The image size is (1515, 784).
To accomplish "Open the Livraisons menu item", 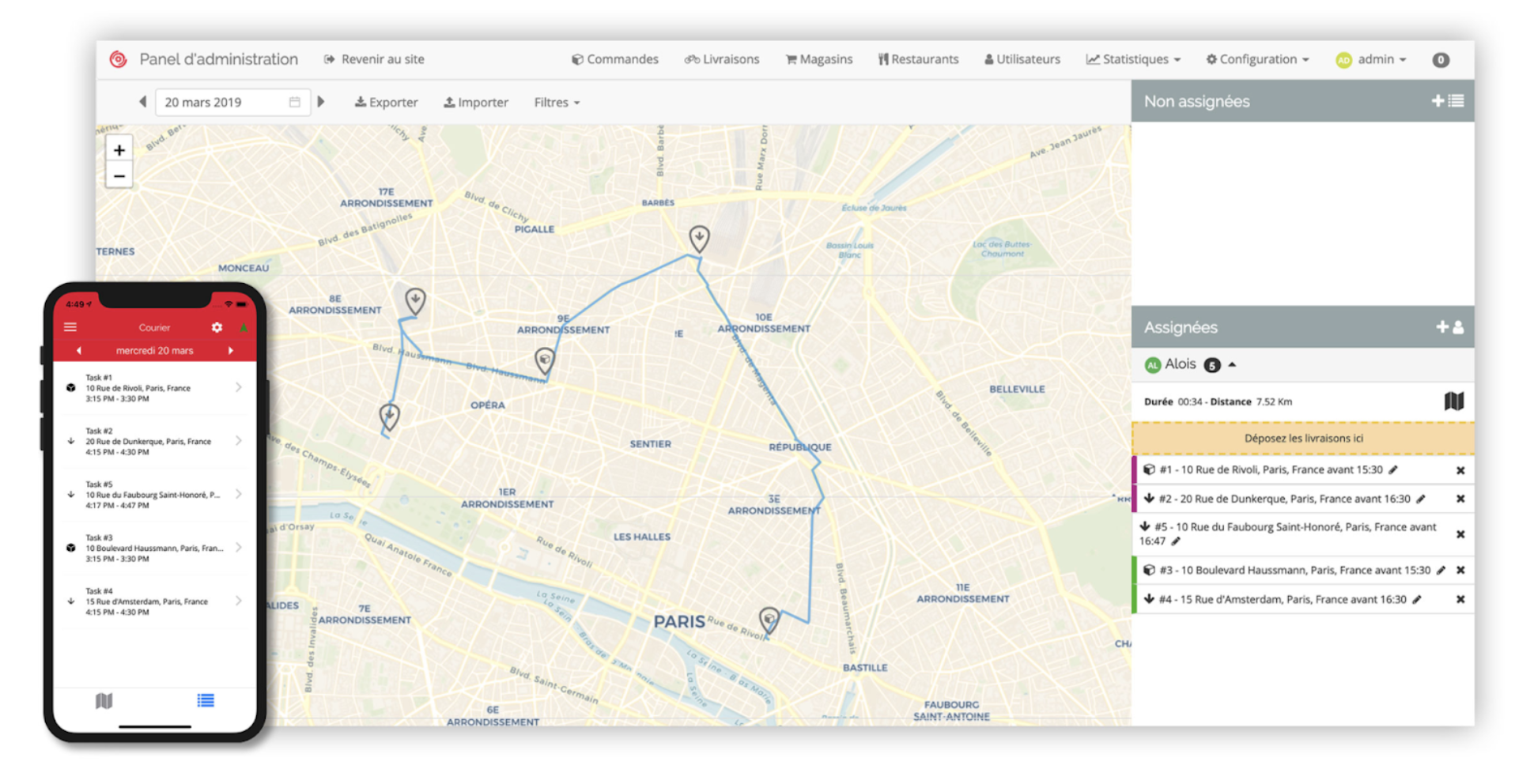I will pos(722,59).
